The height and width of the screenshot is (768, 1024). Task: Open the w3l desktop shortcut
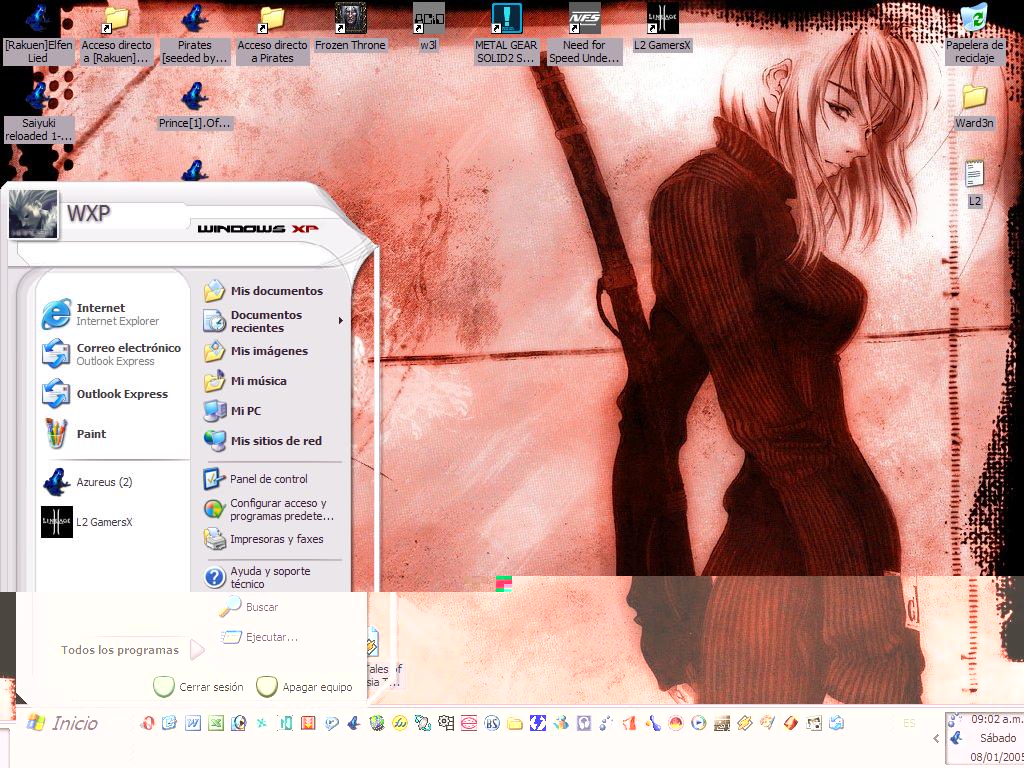click(428, 27)
